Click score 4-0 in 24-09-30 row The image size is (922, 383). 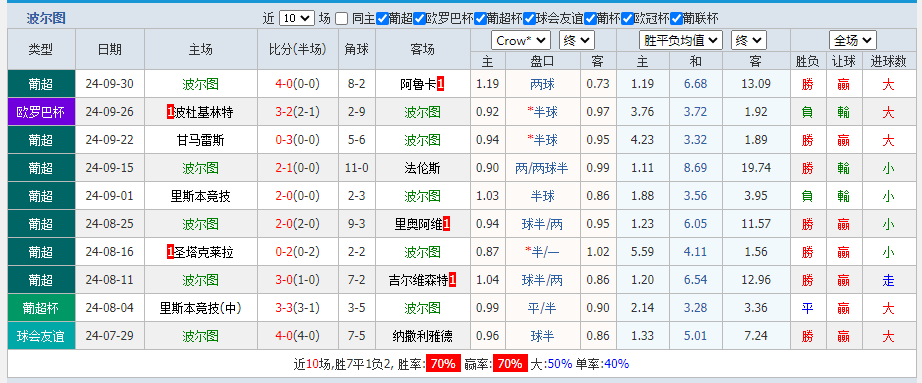(284, 84)
